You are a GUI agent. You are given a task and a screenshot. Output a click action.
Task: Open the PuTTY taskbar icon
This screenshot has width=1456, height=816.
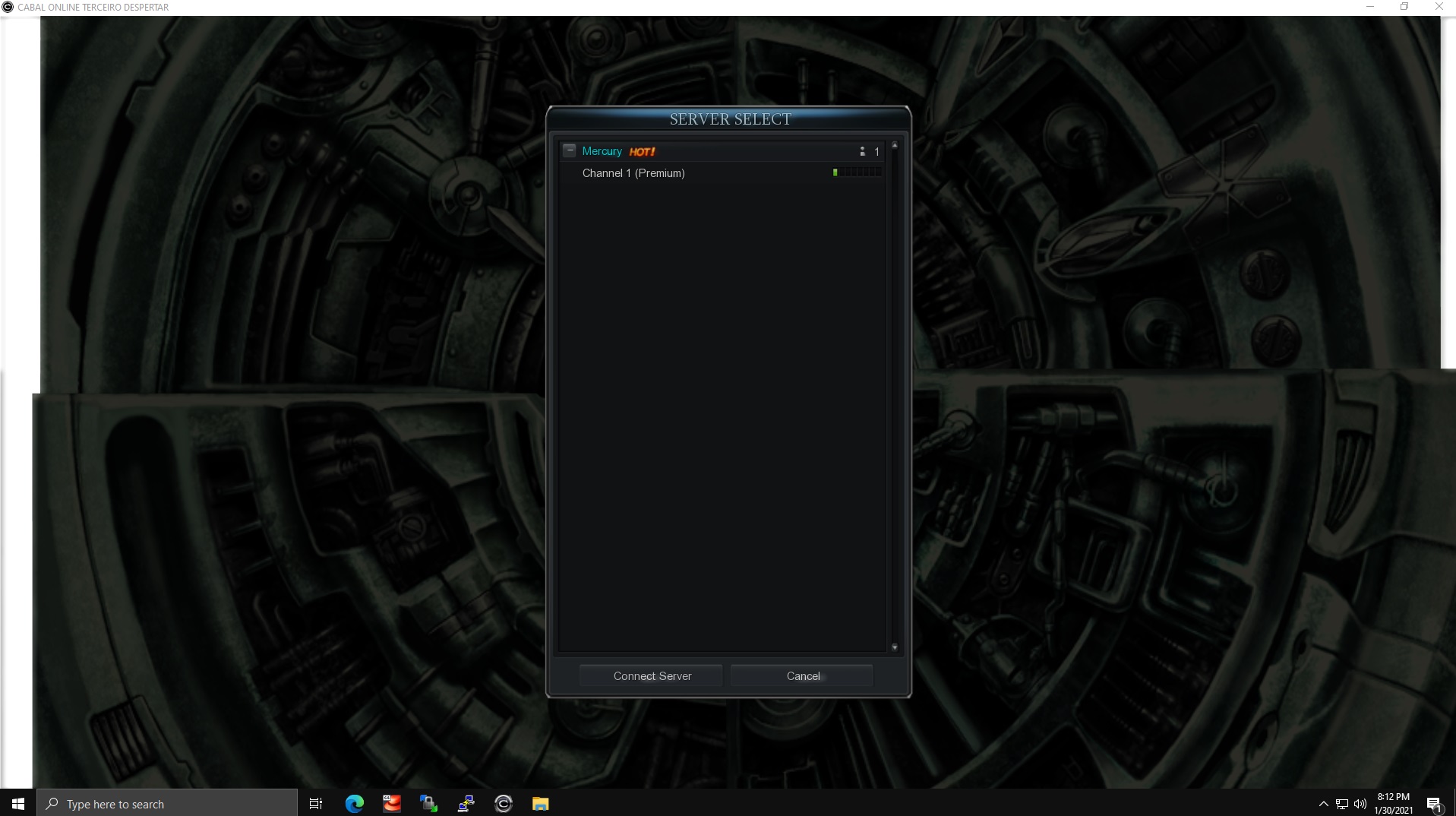tap(466, 803)
